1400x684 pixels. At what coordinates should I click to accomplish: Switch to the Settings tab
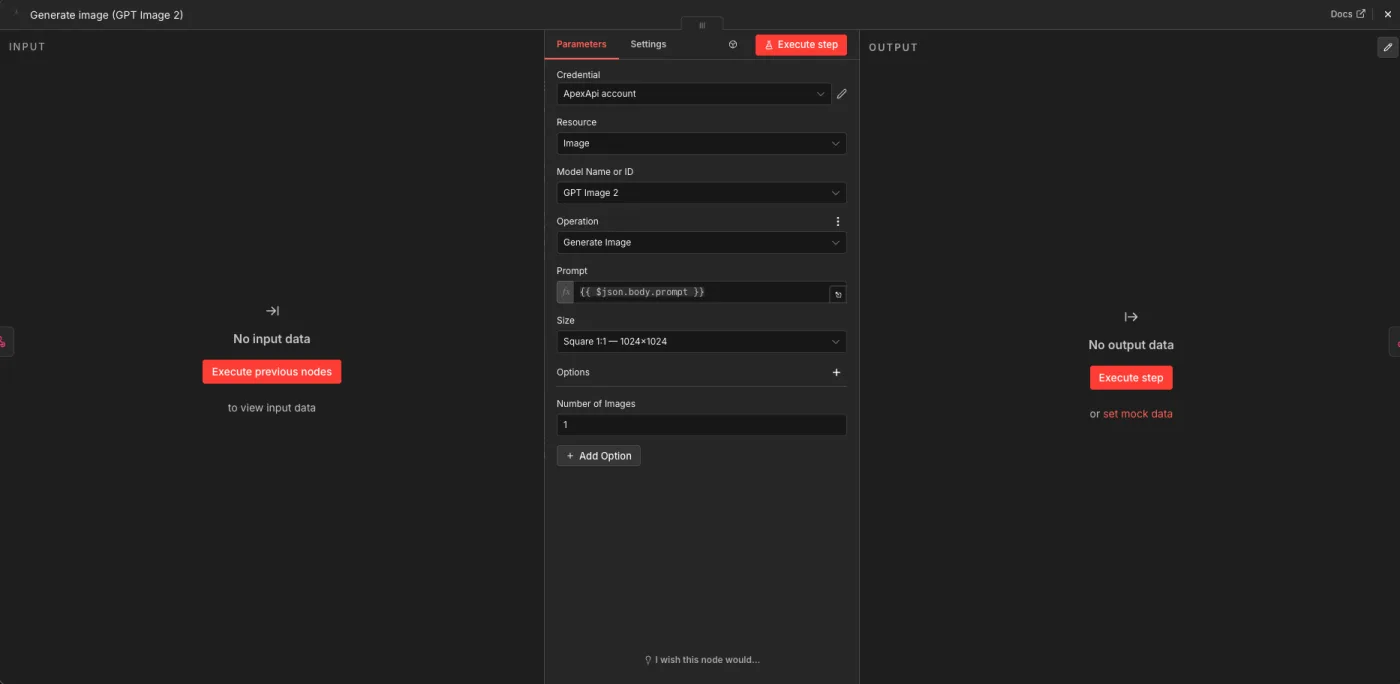tap(648, 44)
